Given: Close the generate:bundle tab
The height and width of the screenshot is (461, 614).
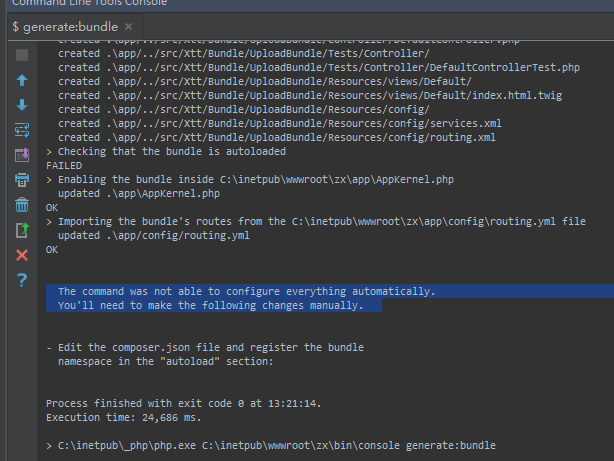Looking at the screenshot, I should [128, 27].
